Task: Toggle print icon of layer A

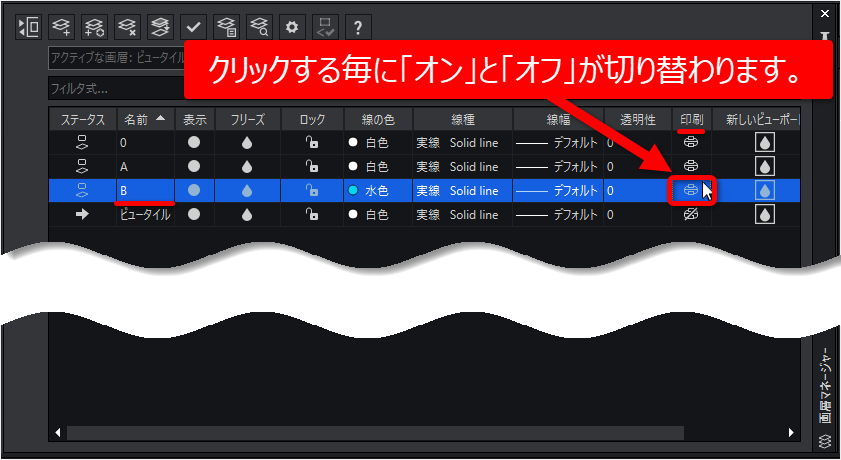Action: [691, 166]
